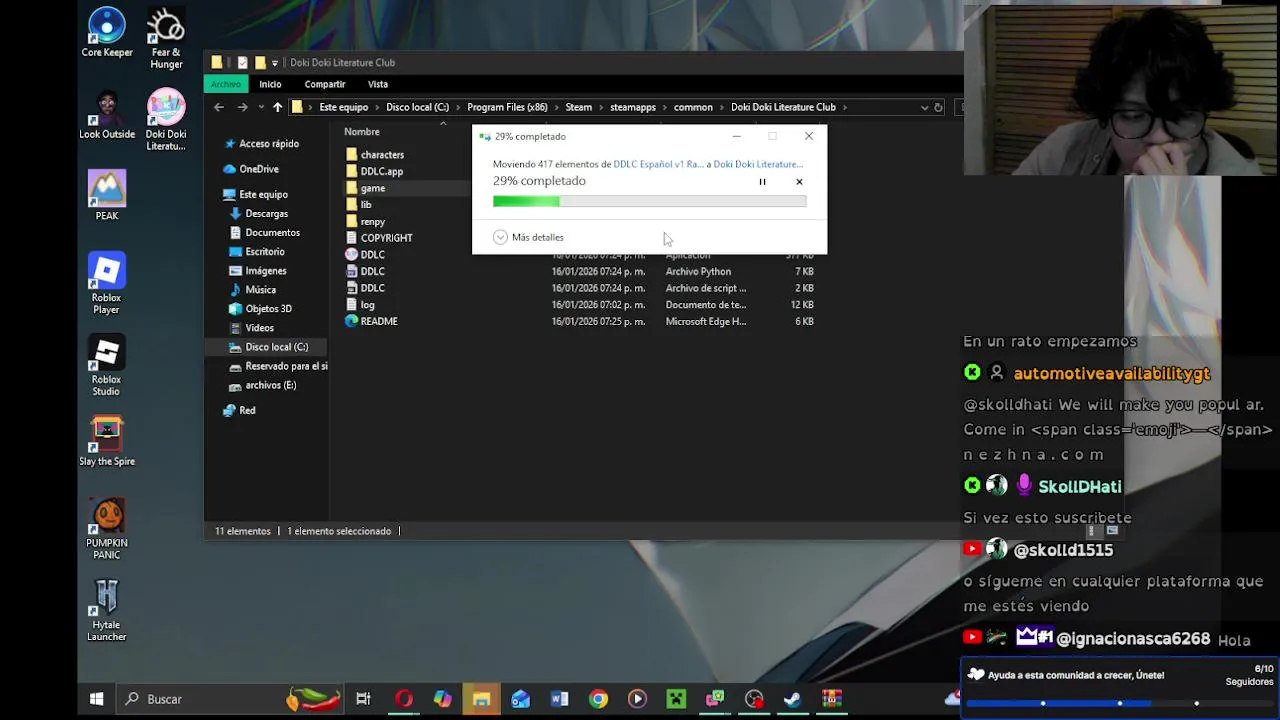Viewport: 1280px width, 720px height.
Task: Open Google Chrome from the taskbar
Action: click(x=598, y=699)
